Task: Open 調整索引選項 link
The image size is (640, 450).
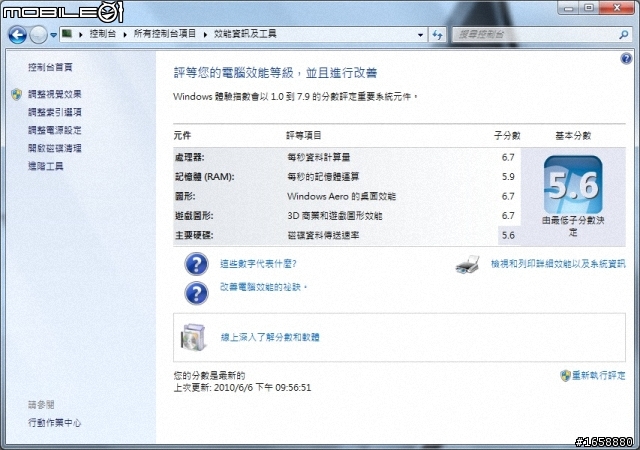Action: coord(55,112)
